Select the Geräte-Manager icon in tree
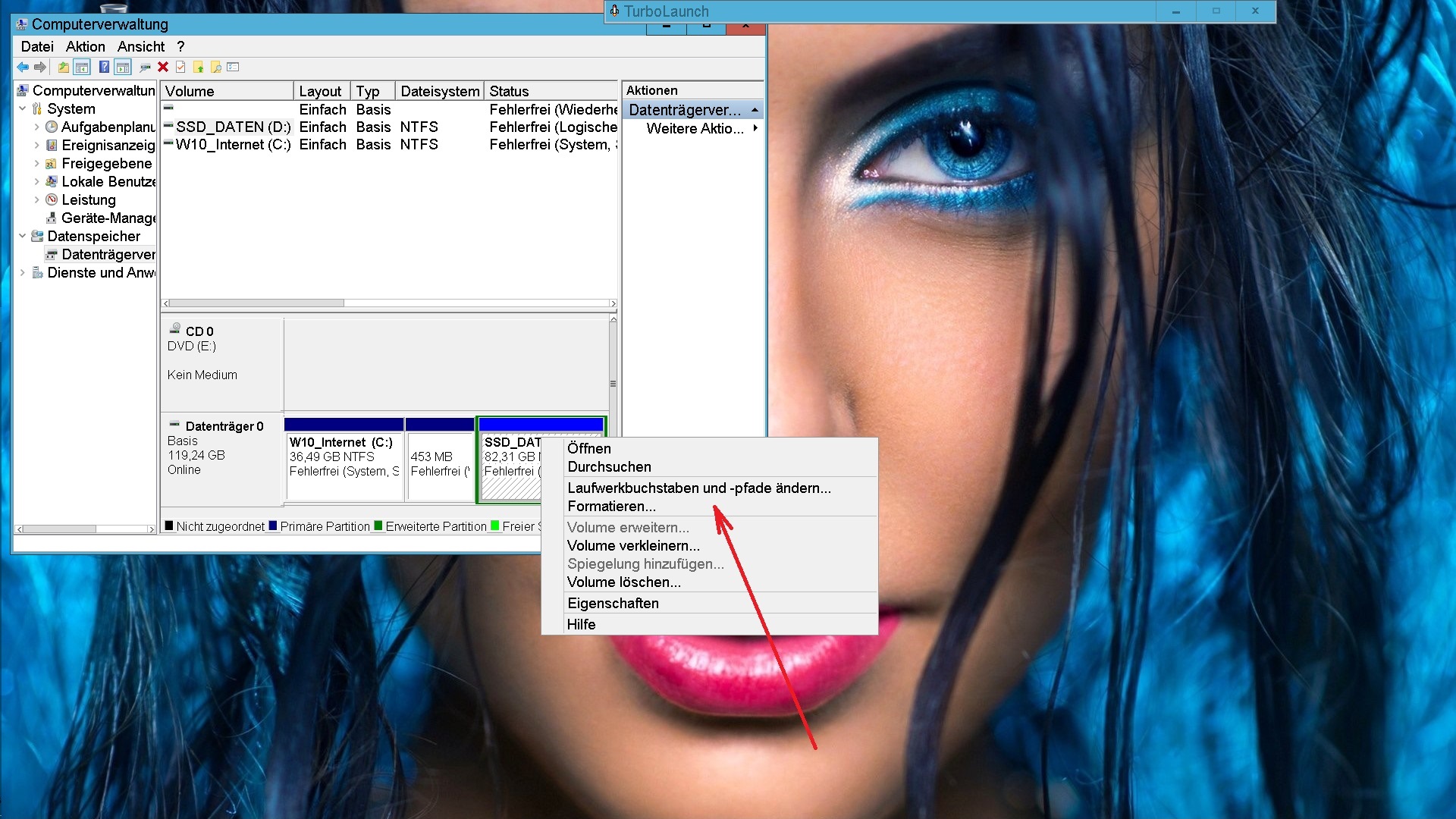The height and width of the screenshot is (819, 1456). (x=52, y=218)
